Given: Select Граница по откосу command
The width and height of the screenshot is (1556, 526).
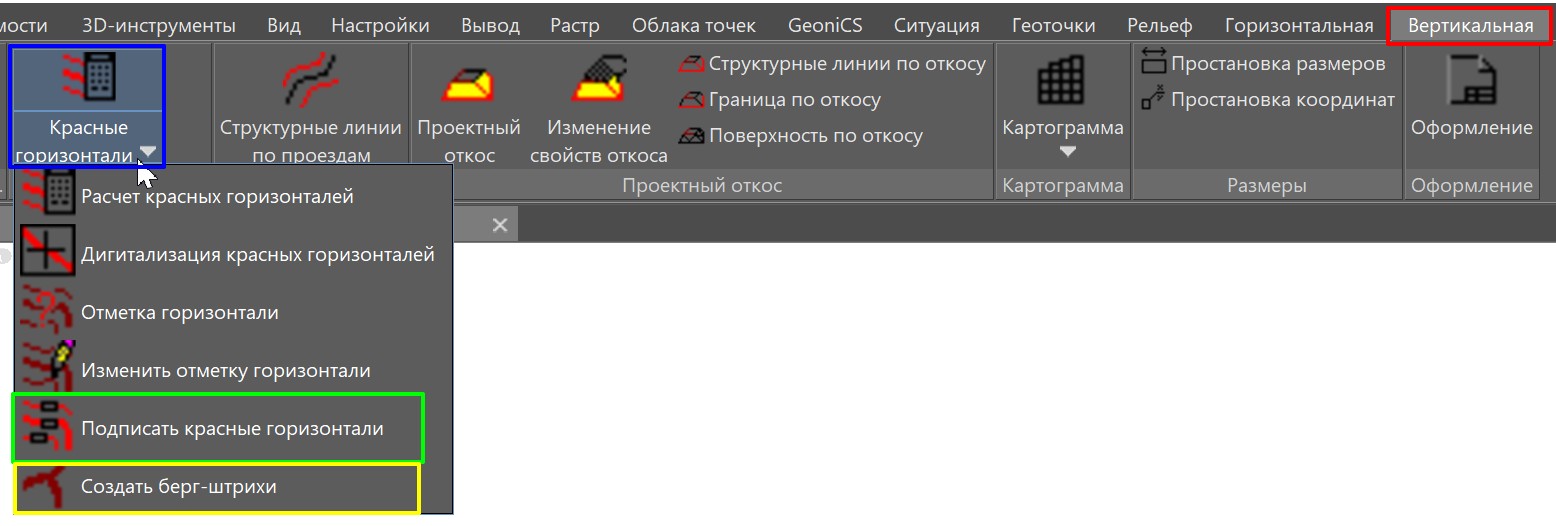Looking at the screenshot, I should point(780,100).
